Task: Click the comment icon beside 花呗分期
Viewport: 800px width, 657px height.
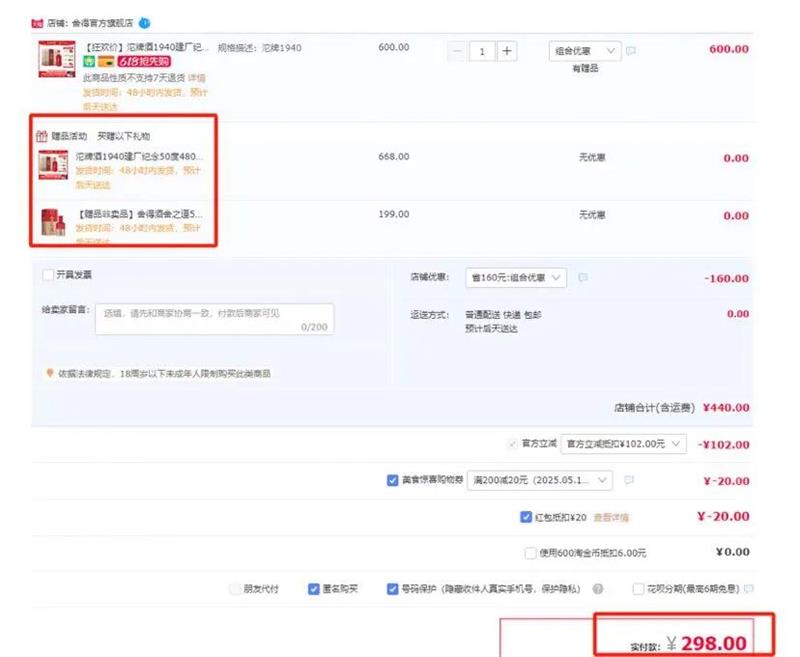Action: point(749,589)
